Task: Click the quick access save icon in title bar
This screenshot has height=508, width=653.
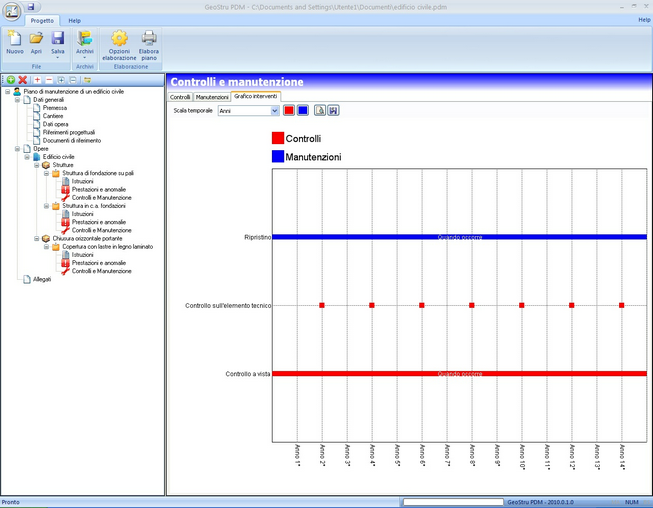Action: pyautogui.click(x=31, y=7)
